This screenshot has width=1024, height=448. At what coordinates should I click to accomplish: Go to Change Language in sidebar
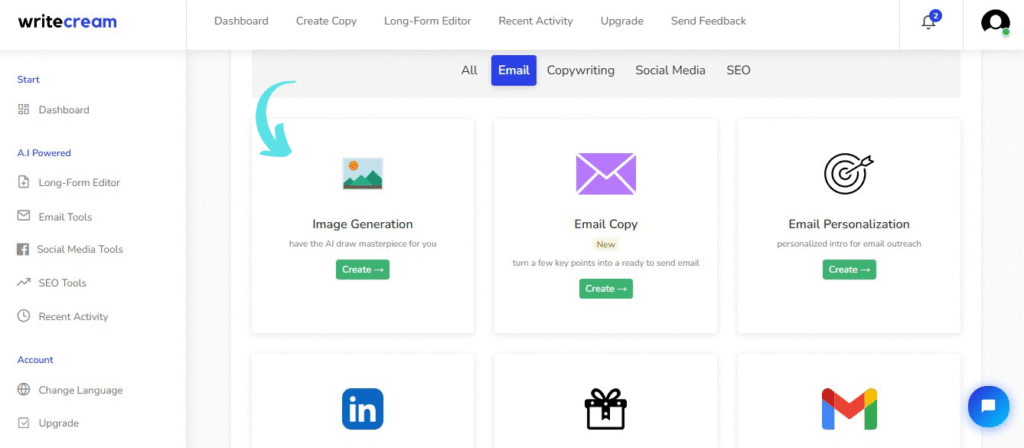click(x=80, y=390)
